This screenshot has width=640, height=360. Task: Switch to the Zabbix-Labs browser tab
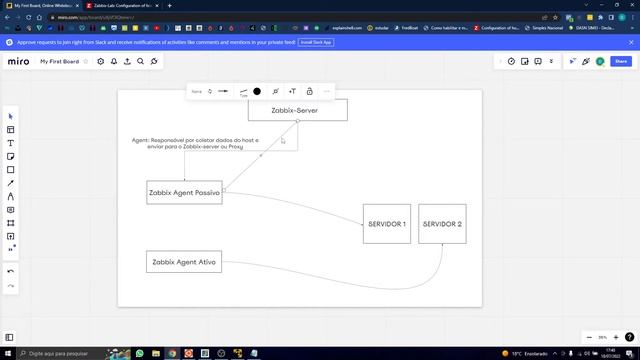click(x=122, y=6)
